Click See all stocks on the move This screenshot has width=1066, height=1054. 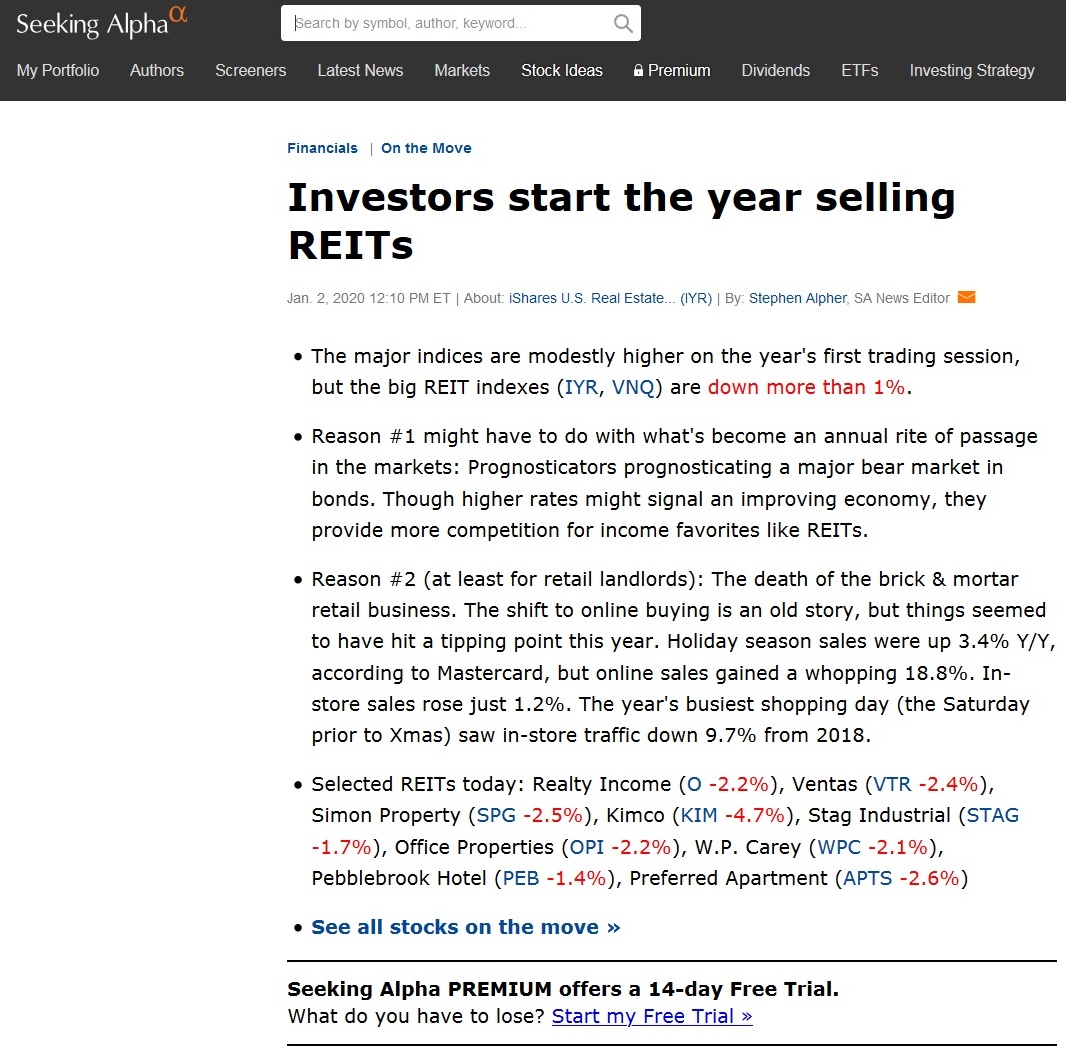click(x=465, y=927)
